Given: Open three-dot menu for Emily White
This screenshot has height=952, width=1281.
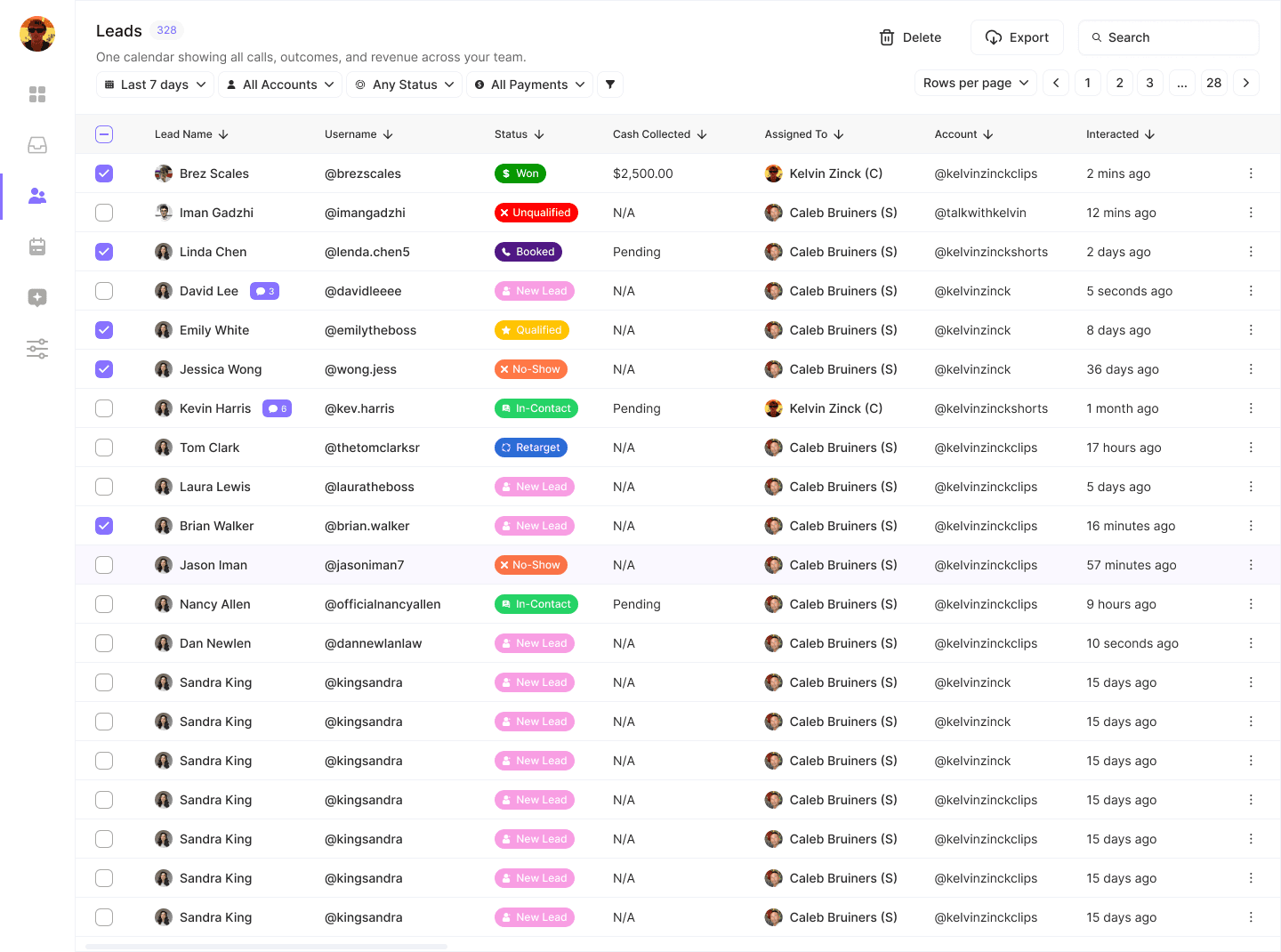Looking at the screenshot, I should pos(1251,330).
